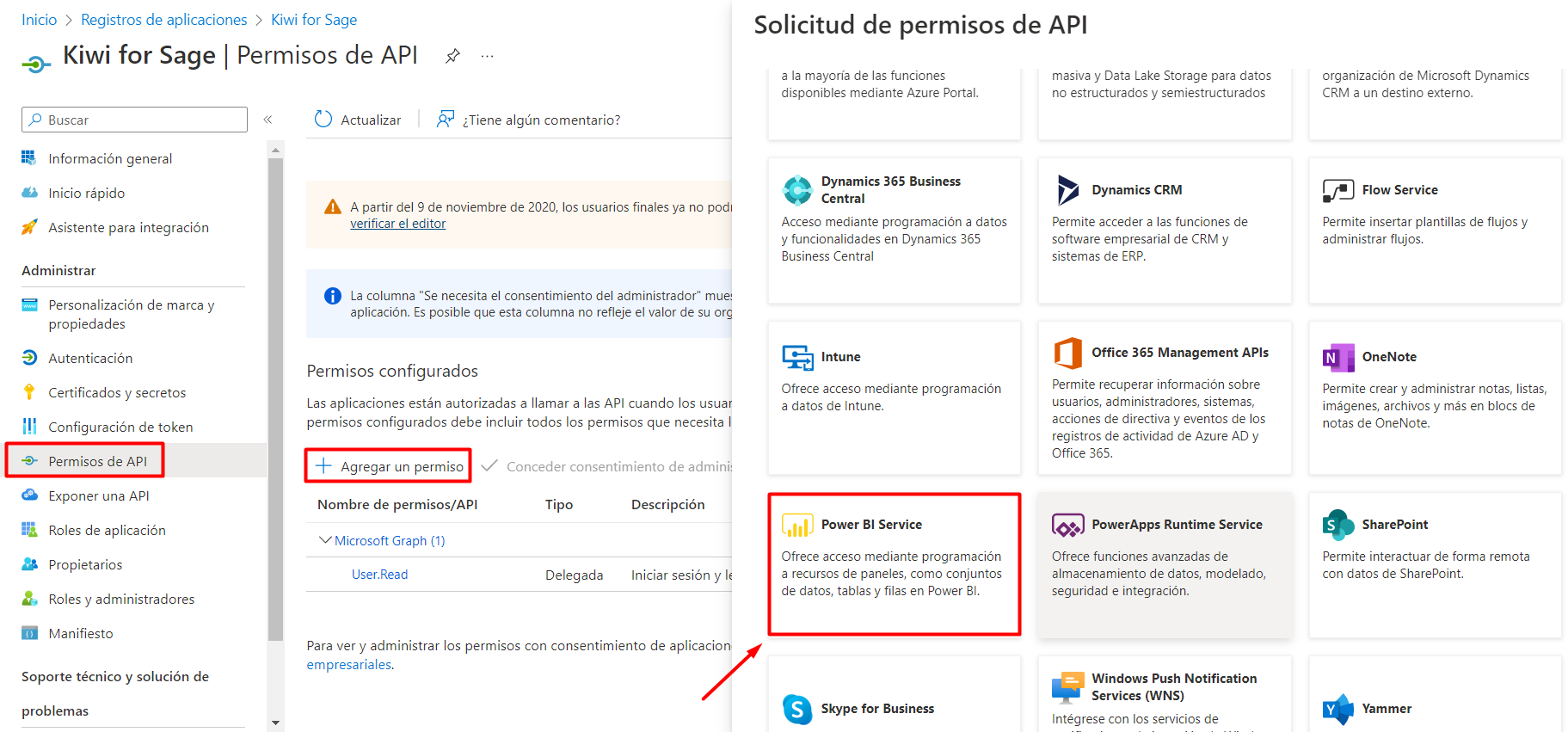Click the Buscar search field
Screen dimensions: 1568x732
[134, 120]
